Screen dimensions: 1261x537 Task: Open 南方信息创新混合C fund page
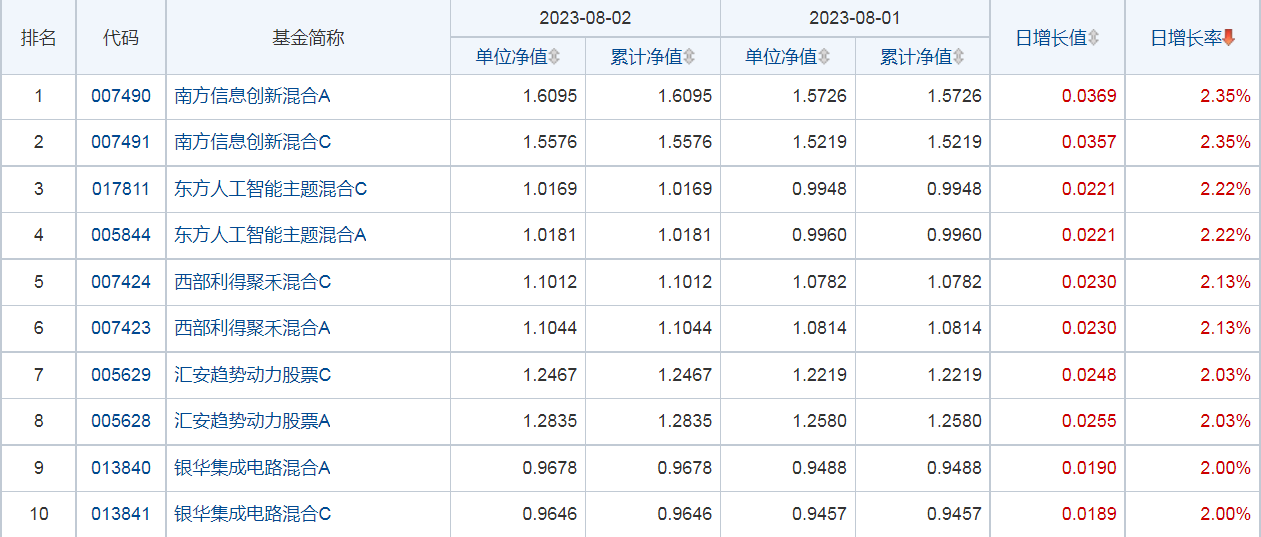[x=253, y=142]
